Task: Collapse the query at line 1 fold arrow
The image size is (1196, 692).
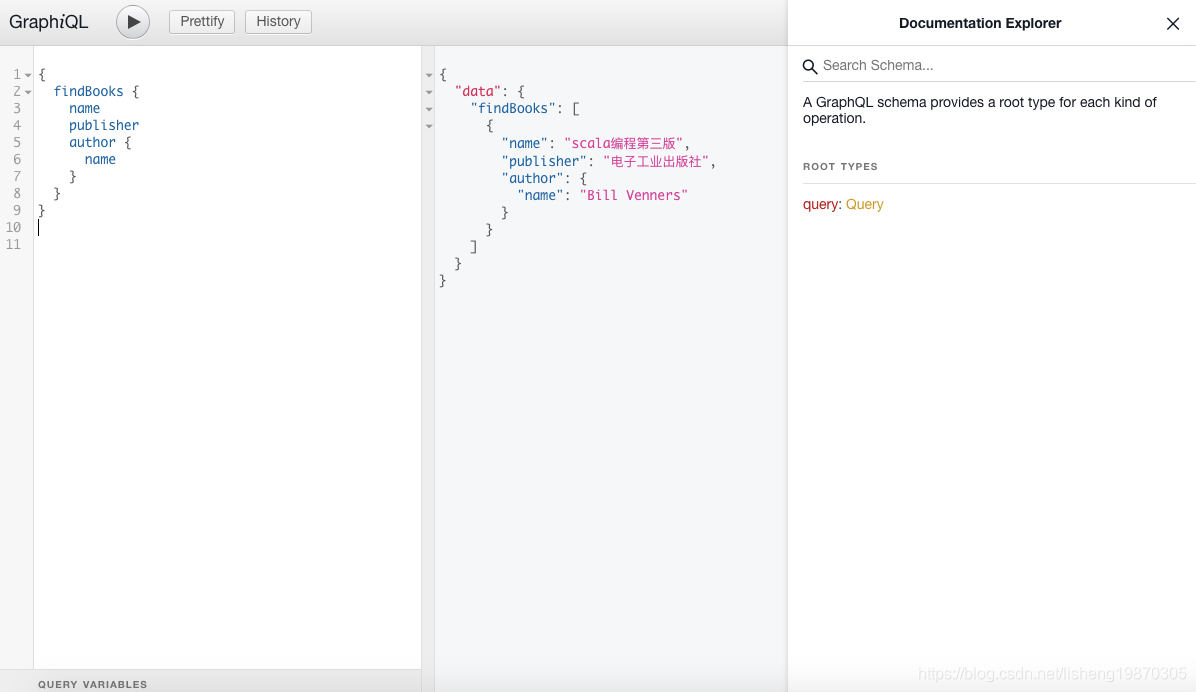Action: pos(26,74)
